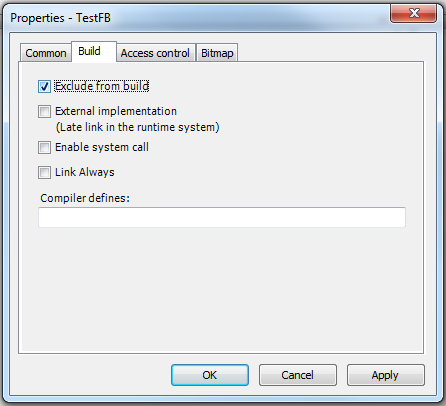This screenshot has height=406, width=446.
Task: Apply the property changes
Action: 386,375
